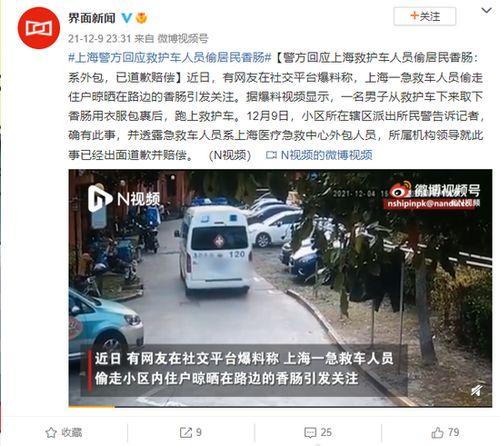This screenshot has width=500, height=446.
Task: Like the post with thumbs-up 79
Action: 445,433
